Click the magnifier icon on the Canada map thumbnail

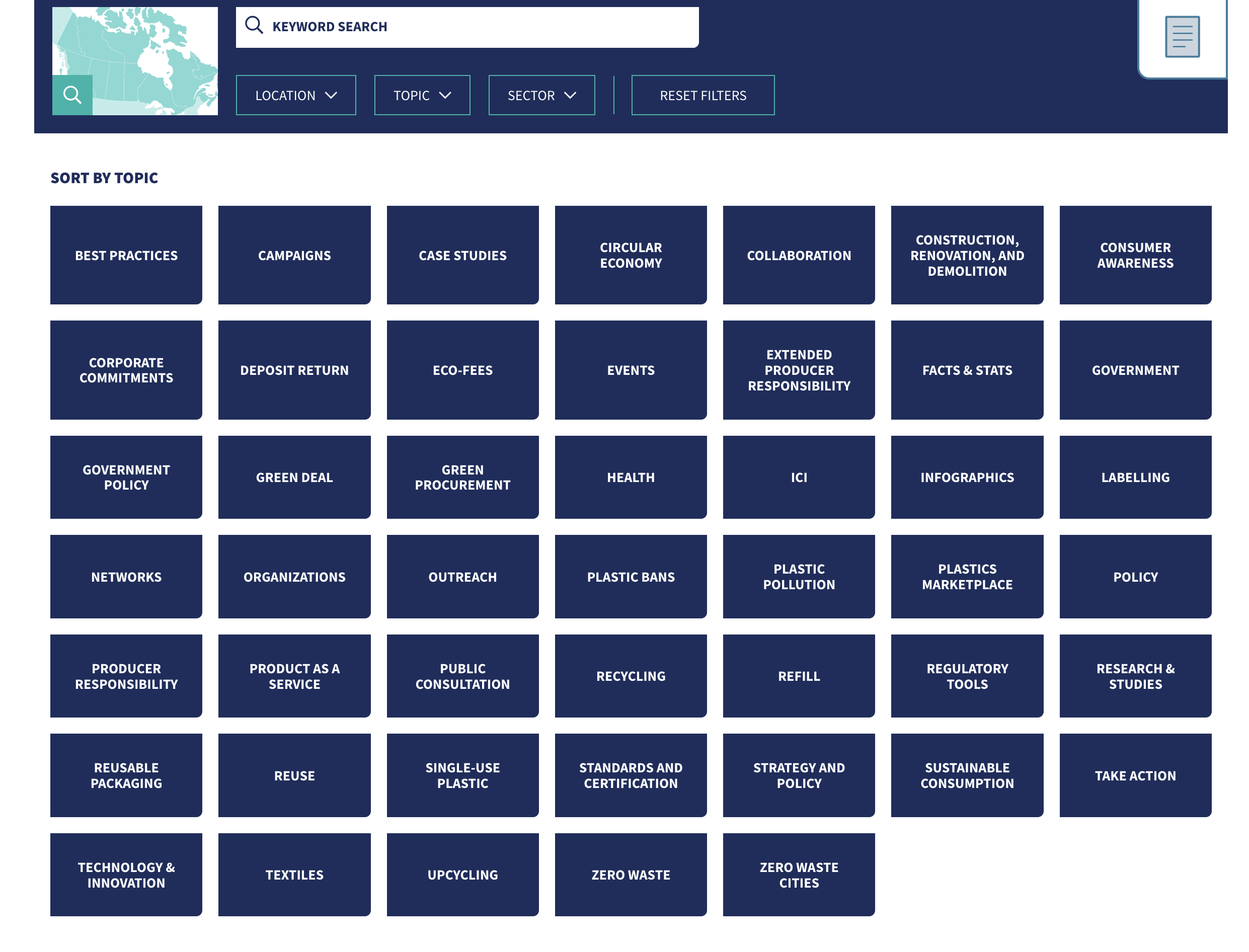pos(72,95)
